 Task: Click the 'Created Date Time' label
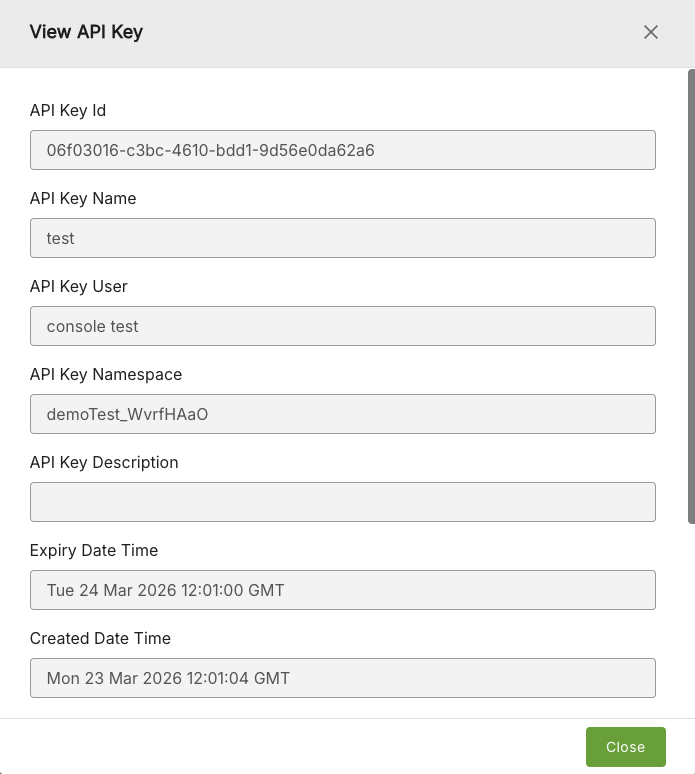(x=100, y=638)
